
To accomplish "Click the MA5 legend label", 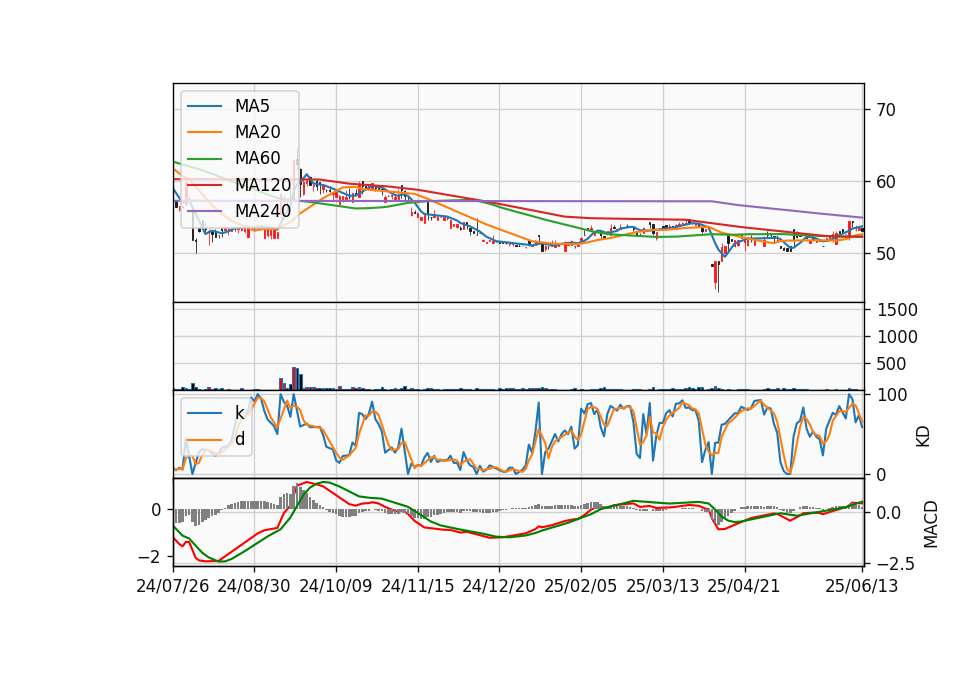I will [252, 106].
